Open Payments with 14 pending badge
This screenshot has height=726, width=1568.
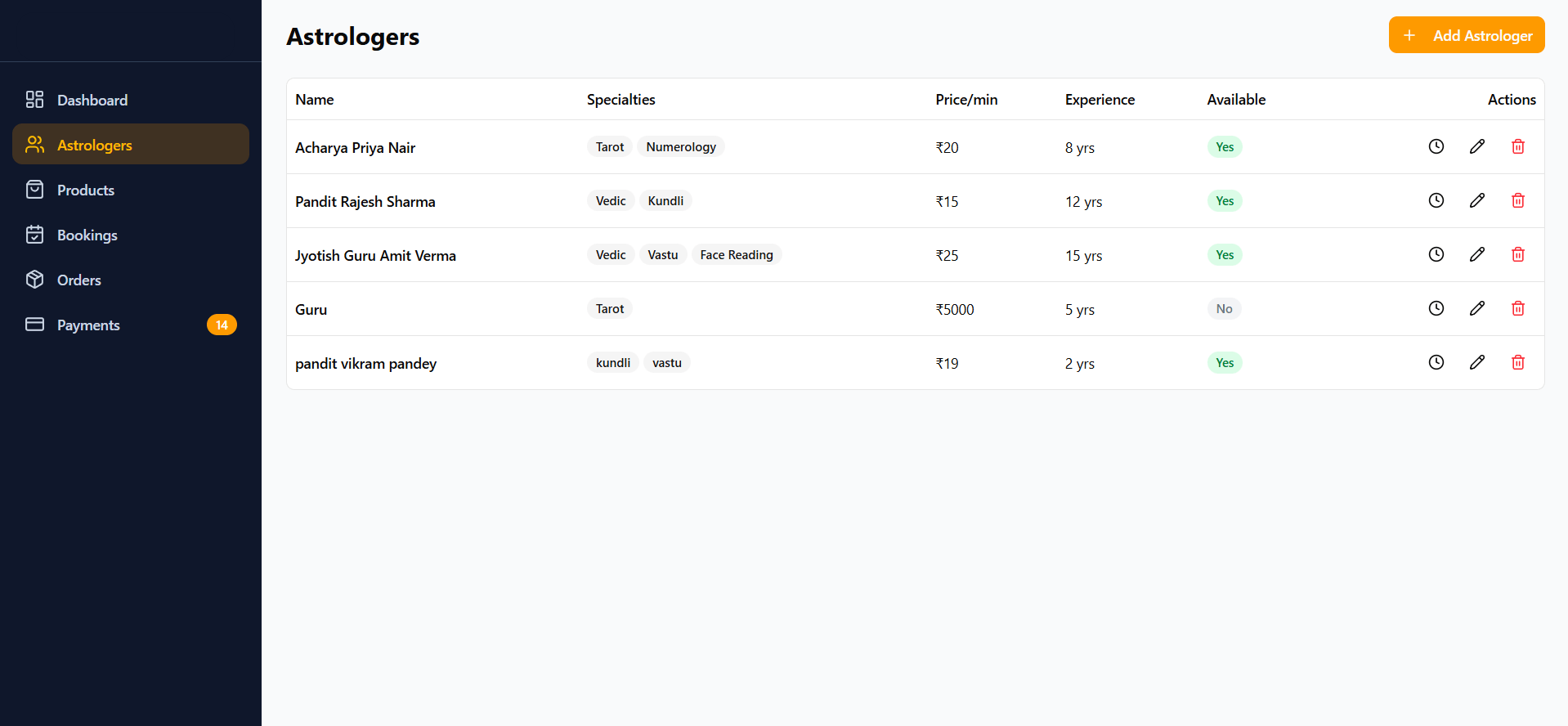point(88,325)
